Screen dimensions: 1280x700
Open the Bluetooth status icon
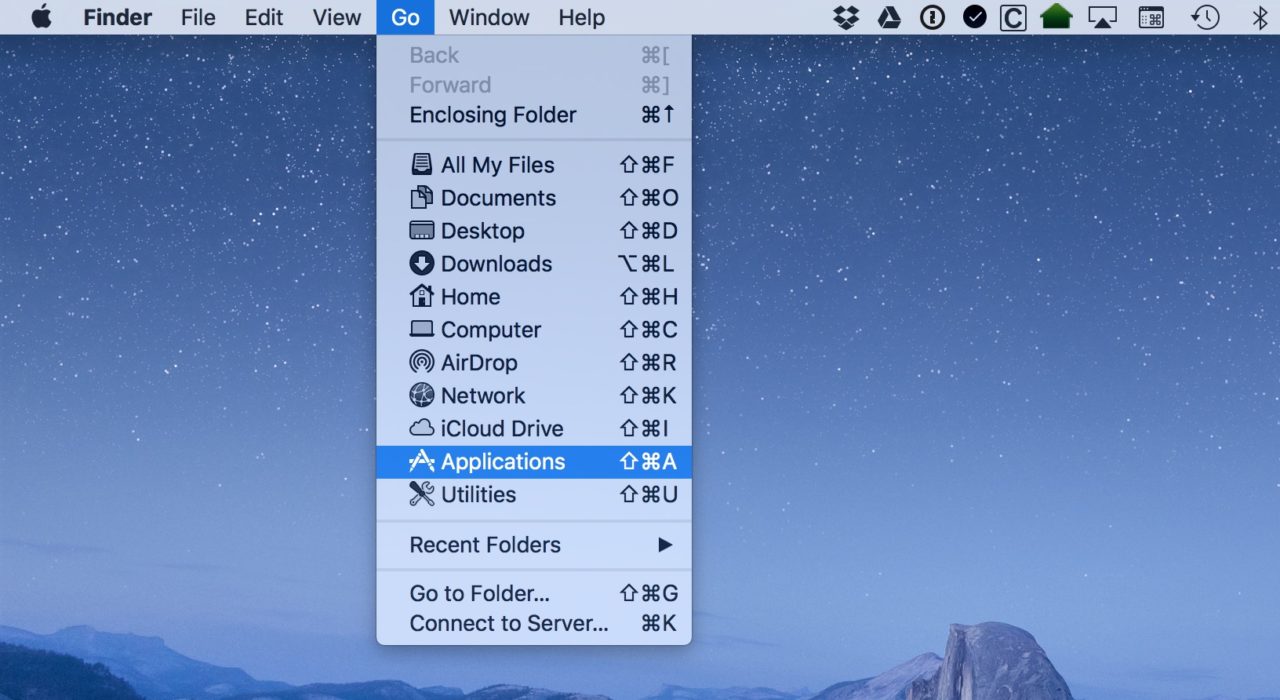pyautogui.click(x=1260, y=17)
